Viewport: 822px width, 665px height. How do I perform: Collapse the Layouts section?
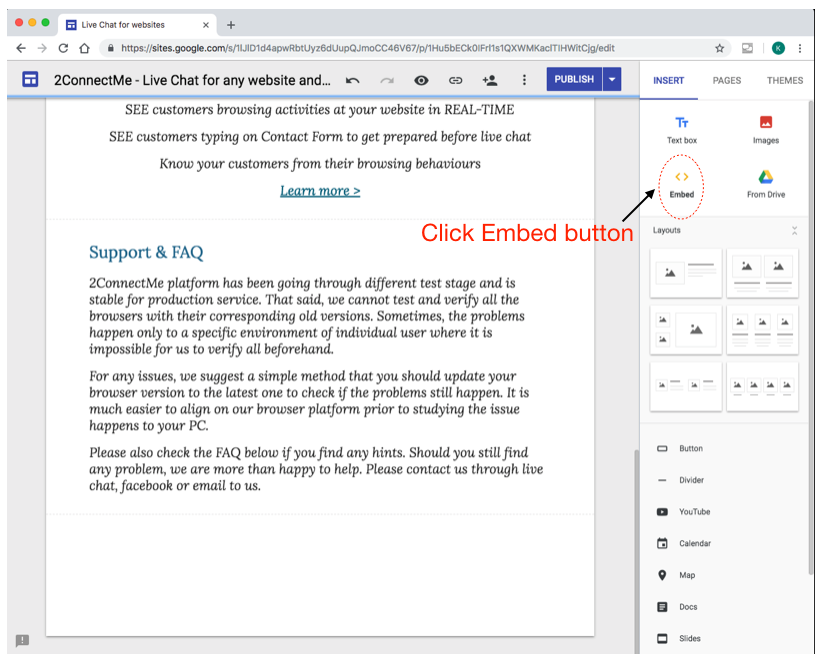click(794, 231)
